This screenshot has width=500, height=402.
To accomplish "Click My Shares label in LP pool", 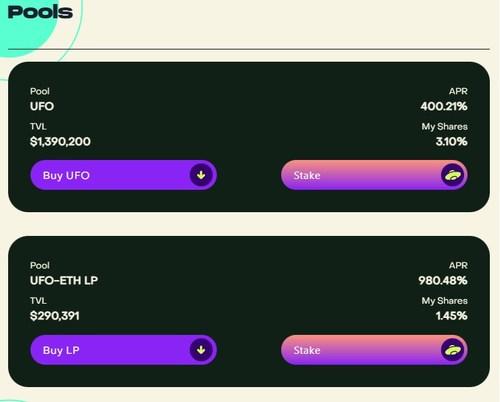I will pyautogui.click(x=445, y=301).
